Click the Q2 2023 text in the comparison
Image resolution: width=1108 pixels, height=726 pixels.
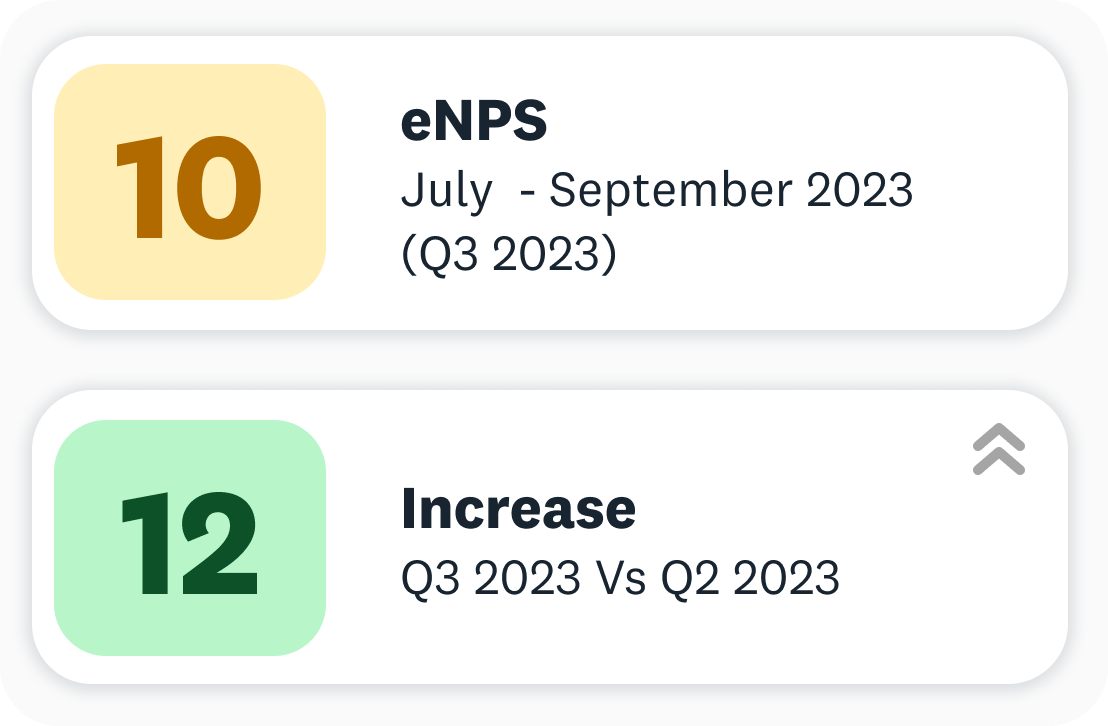pos(750,578)
